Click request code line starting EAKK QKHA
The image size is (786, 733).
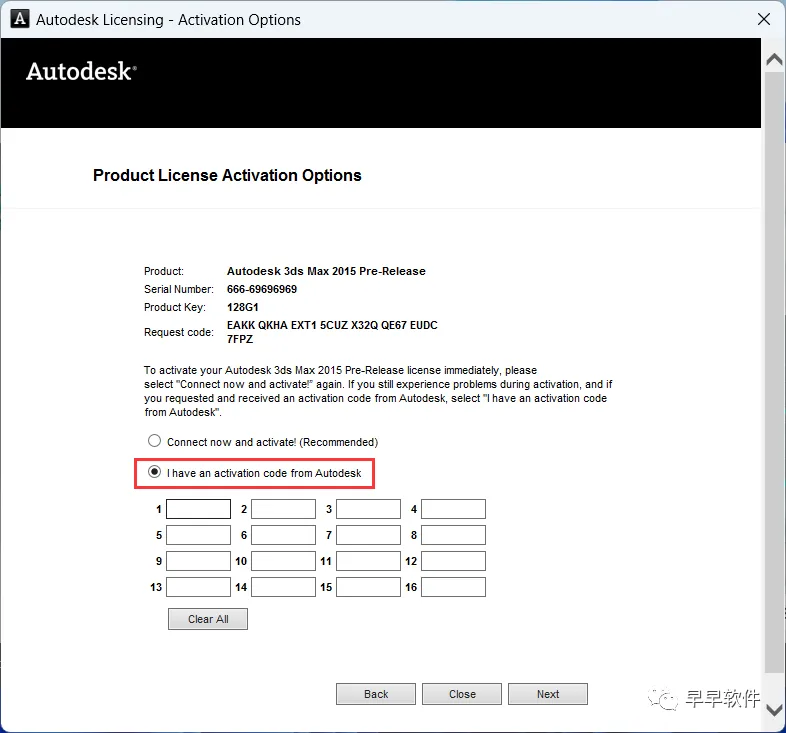[332, 325]
